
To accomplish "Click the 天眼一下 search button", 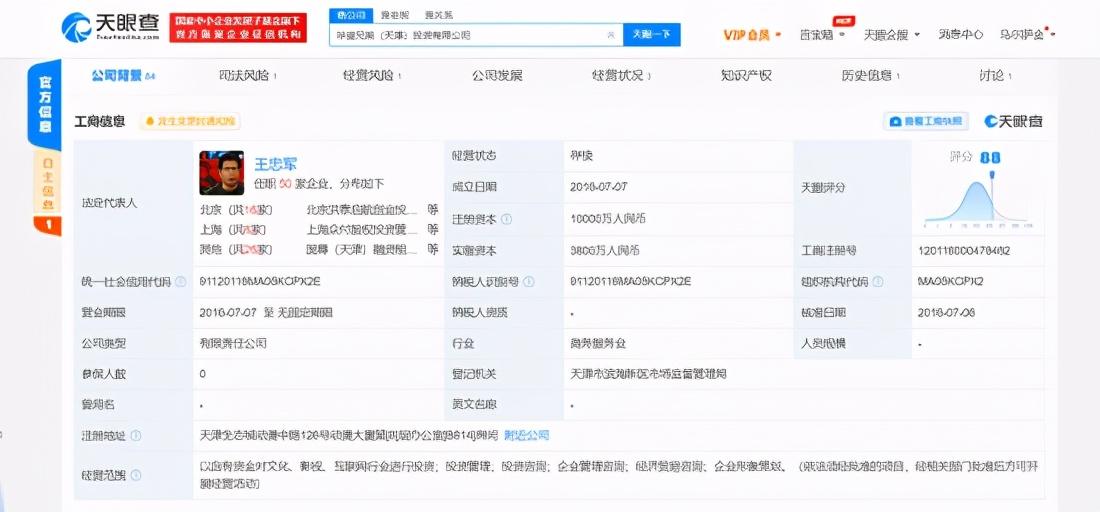I will click(x=652, y=34).
